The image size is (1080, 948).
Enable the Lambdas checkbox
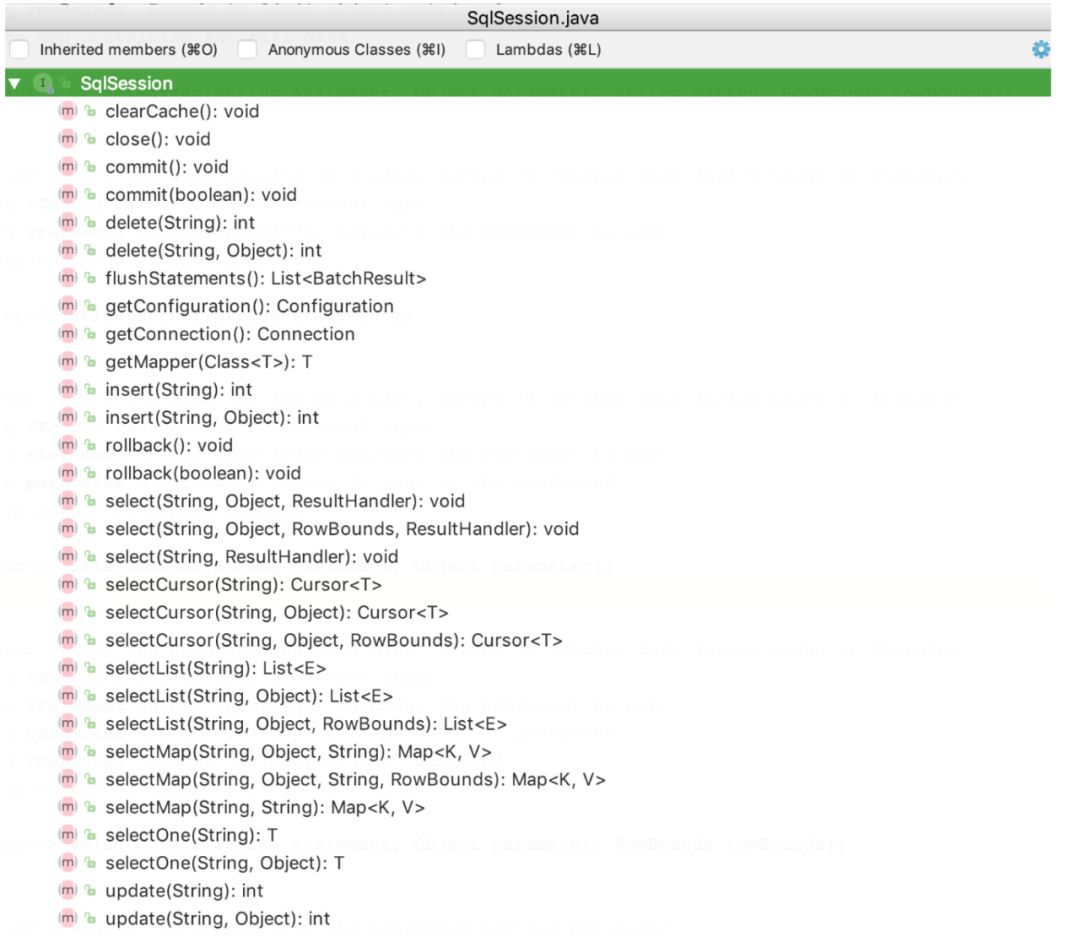[475, 49]
